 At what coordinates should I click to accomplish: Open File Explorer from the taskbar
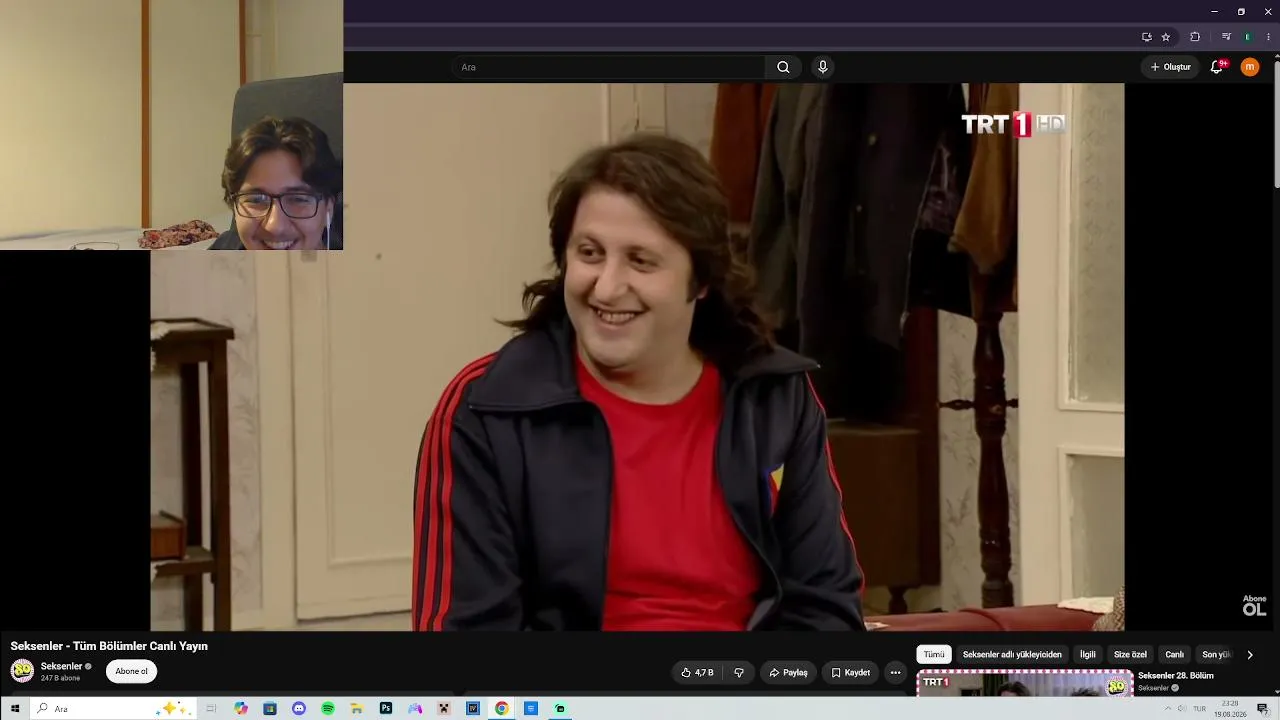pyautogui.click(x=357, y=708)
